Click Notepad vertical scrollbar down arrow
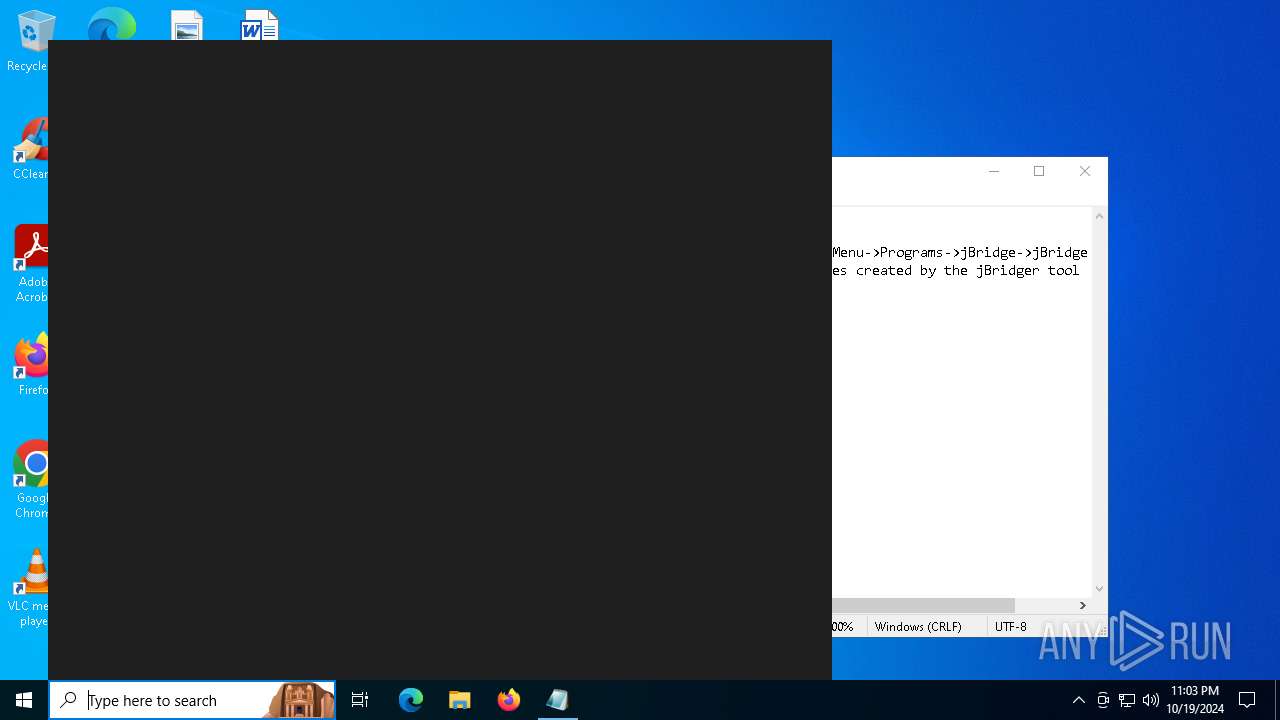 pos(1099,589)
